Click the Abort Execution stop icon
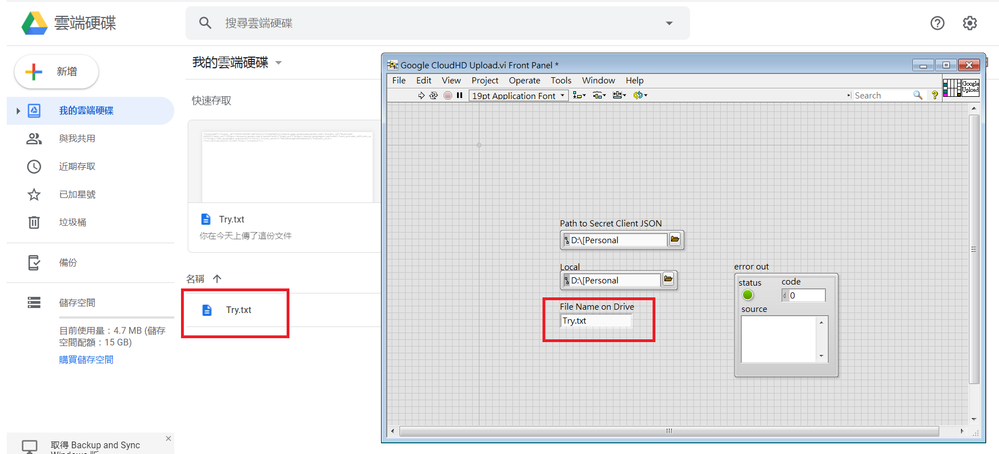The image size is (999, 454). coord(448,96)
